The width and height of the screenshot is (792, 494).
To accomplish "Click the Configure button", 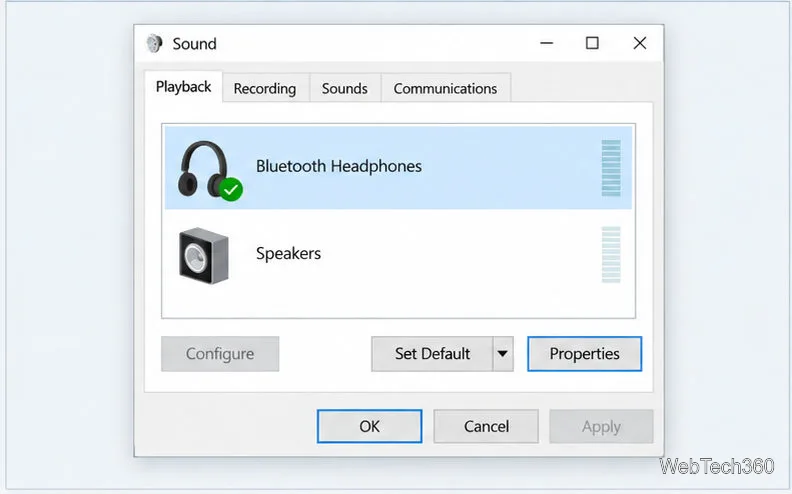I will click(220, 354).
